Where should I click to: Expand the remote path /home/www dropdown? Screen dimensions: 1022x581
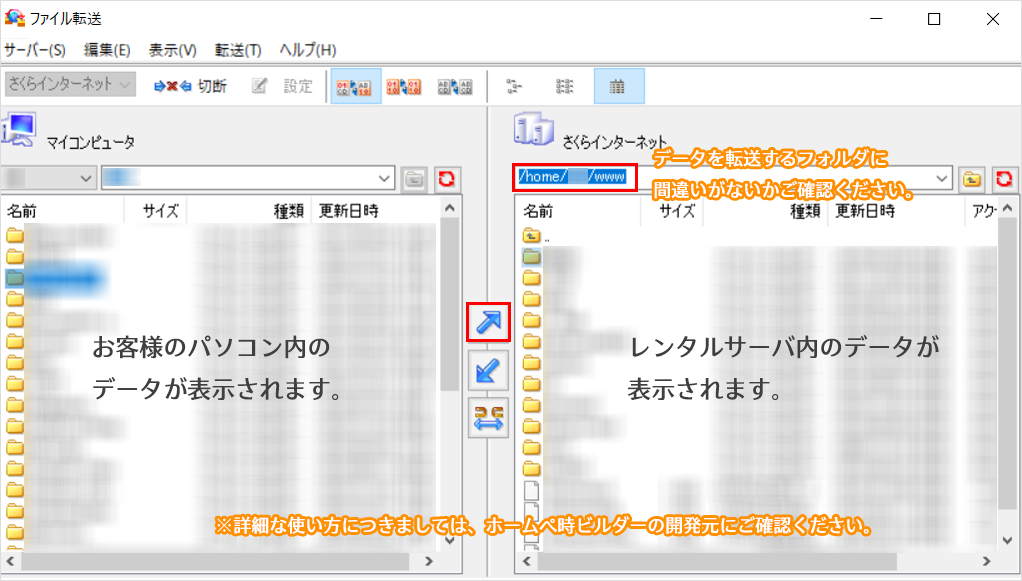[942, 178]
